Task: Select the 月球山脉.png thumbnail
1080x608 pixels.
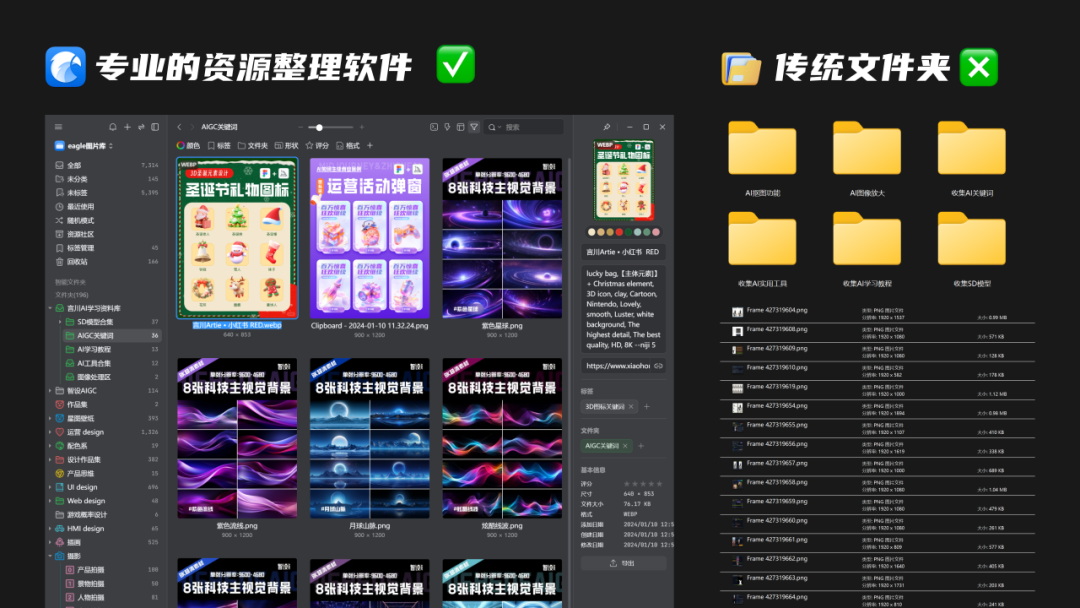Action: [369, 438]
